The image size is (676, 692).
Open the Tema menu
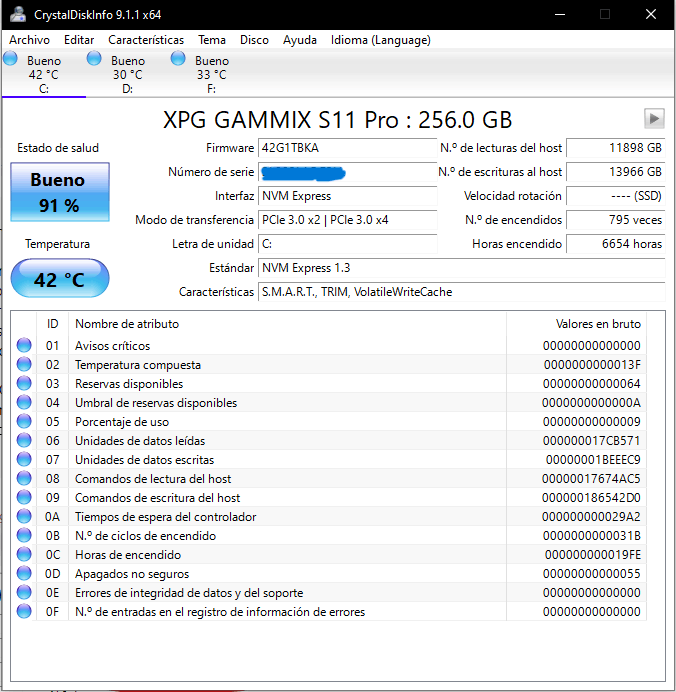coord(212,40)
